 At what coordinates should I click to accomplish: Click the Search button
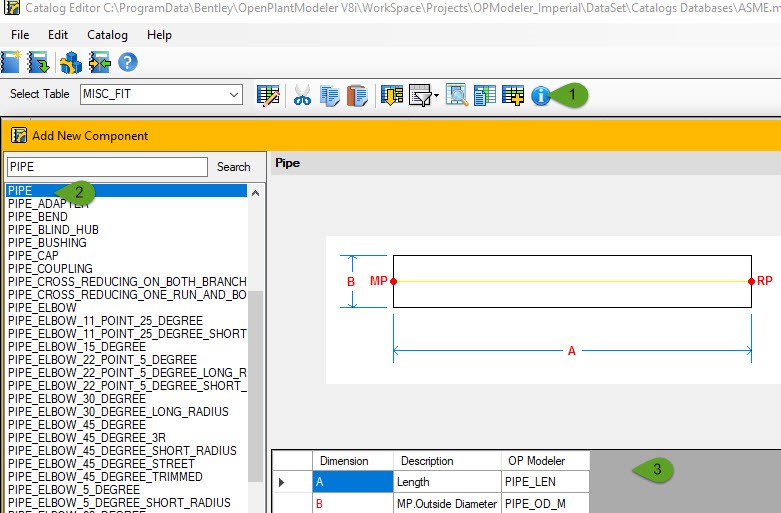pos(234,167)
